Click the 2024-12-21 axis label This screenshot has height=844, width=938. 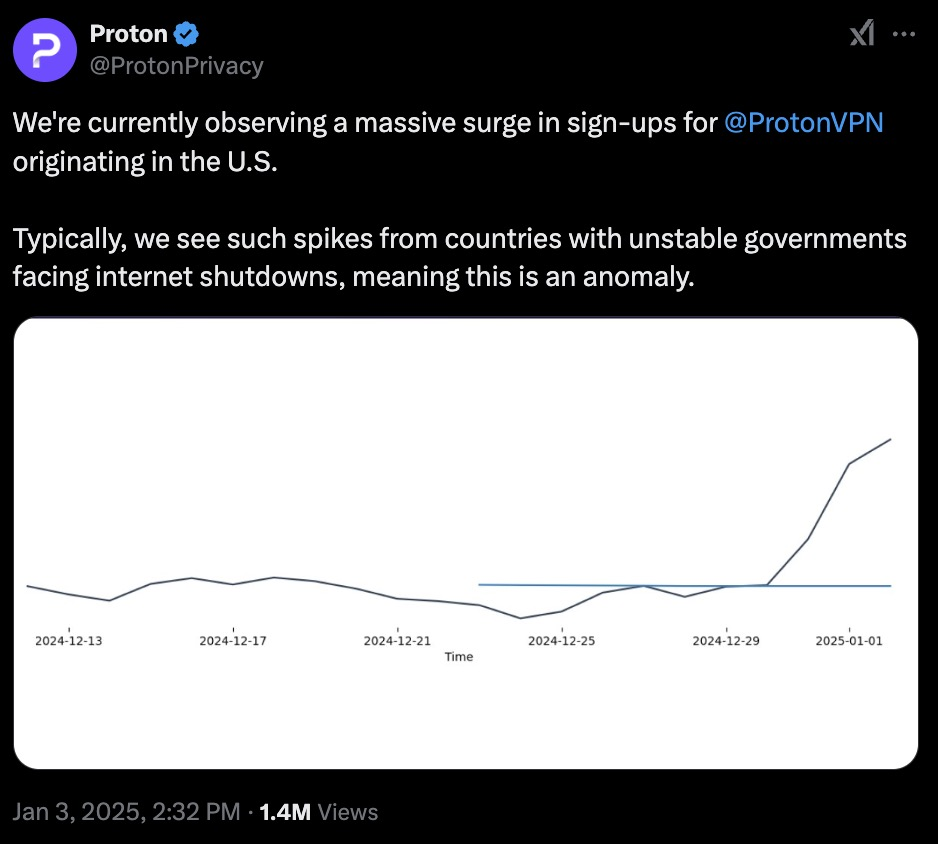tap(397, 641)
